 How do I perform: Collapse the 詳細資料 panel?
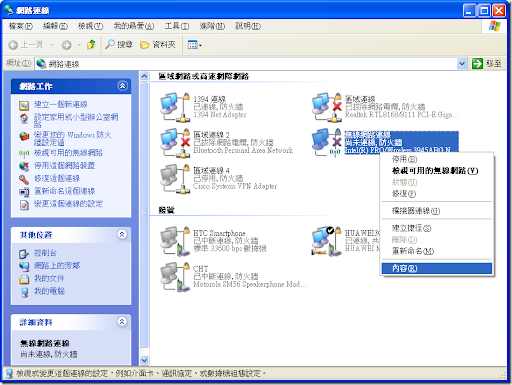pos(122,322)
